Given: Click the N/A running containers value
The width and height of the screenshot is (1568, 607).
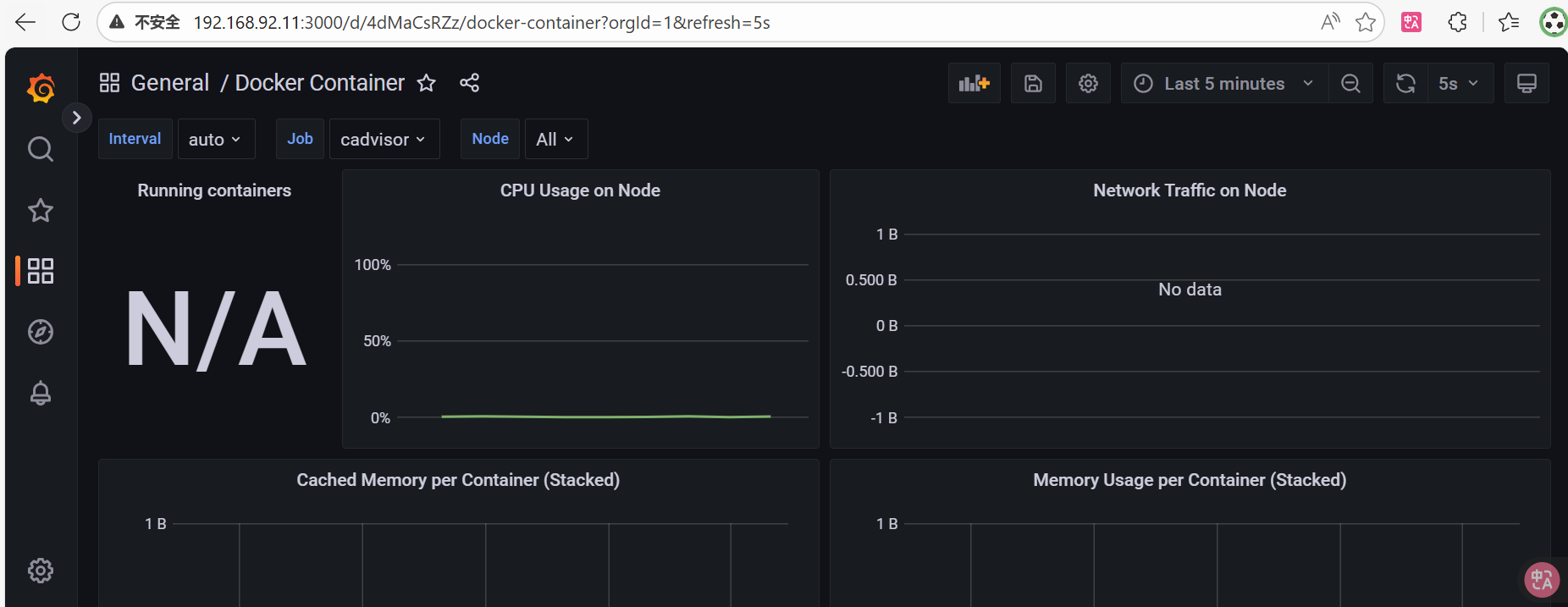Looking at the screenshot, I should coord(215,329).
